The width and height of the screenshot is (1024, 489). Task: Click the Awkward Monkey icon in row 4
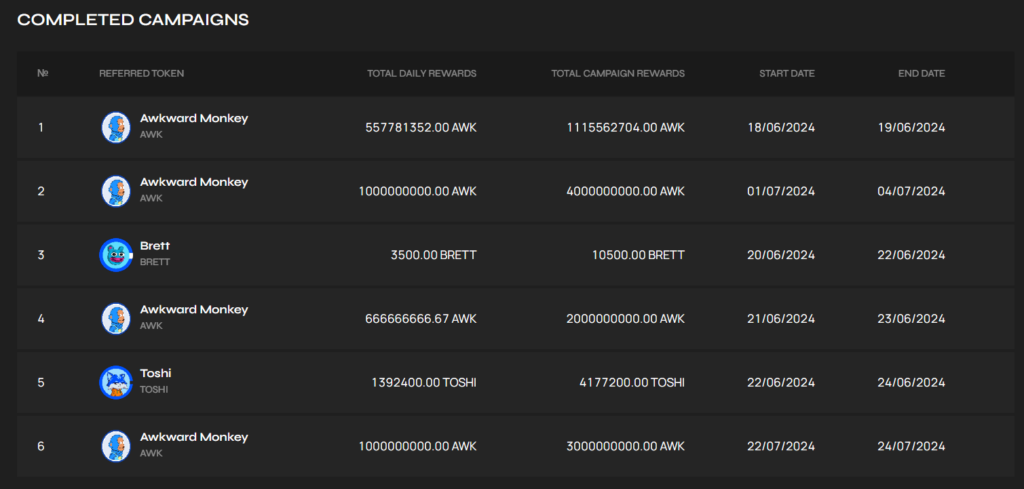coord(116,319)
